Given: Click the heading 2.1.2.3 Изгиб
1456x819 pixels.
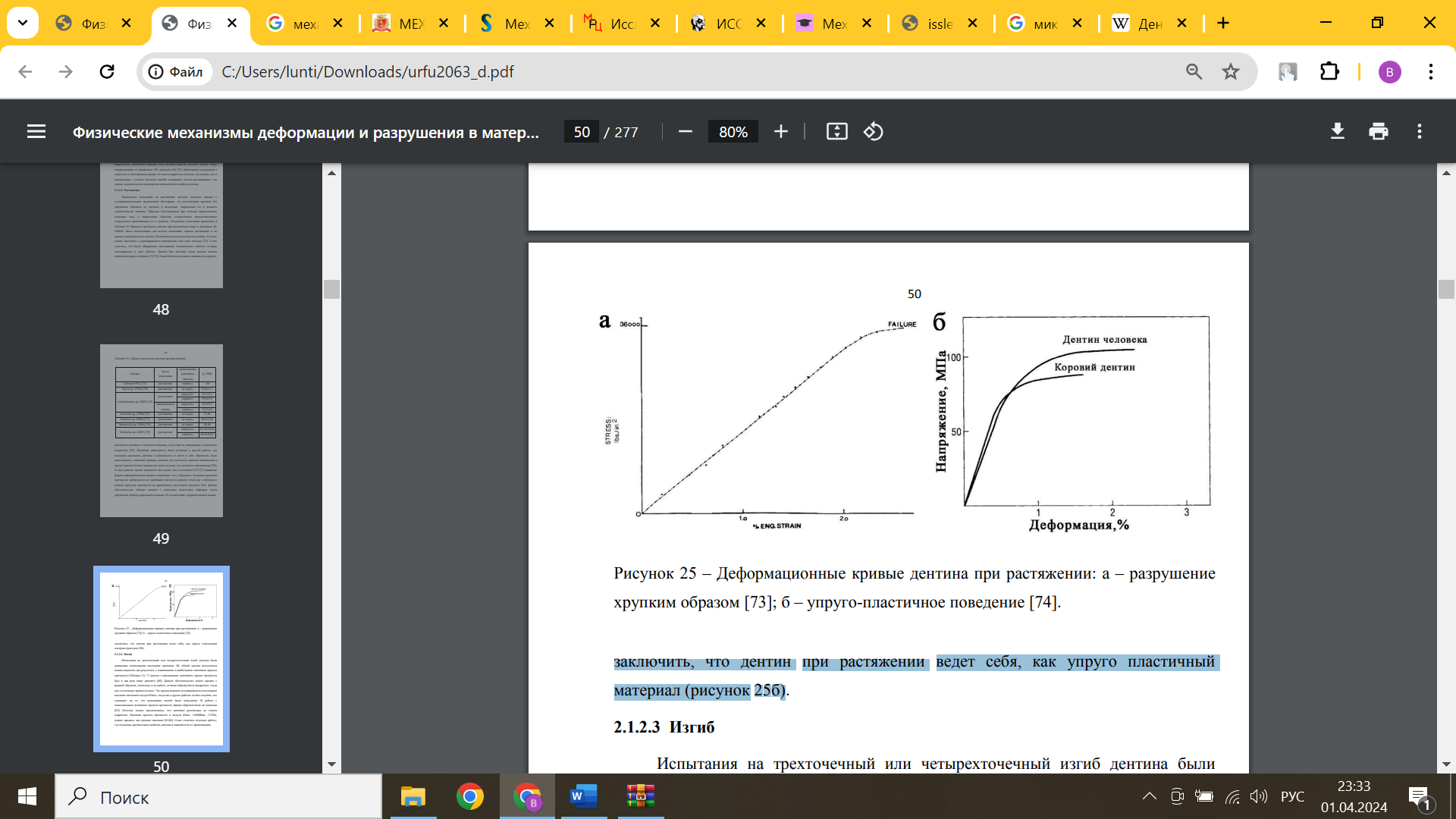Looking at the screenshot, I should click(664, 726).
